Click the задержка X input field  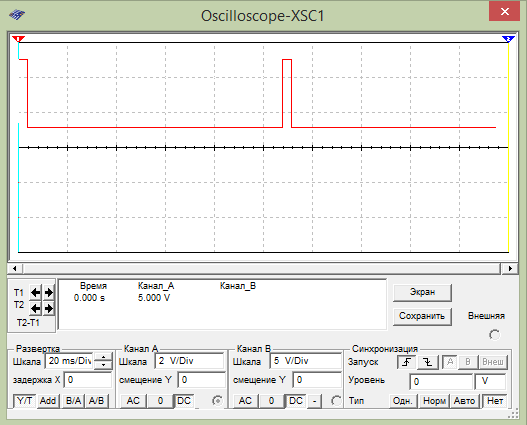pos(88,380)
